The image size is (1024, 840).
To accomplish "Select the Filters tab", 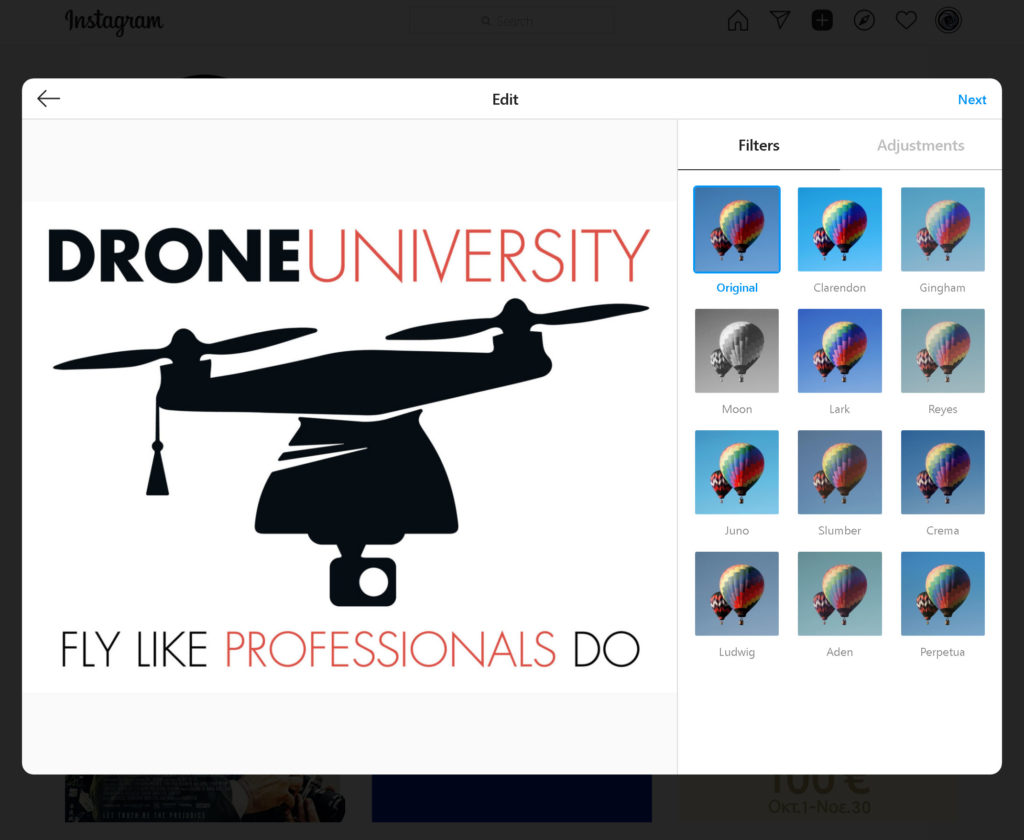I will (758, 145).
